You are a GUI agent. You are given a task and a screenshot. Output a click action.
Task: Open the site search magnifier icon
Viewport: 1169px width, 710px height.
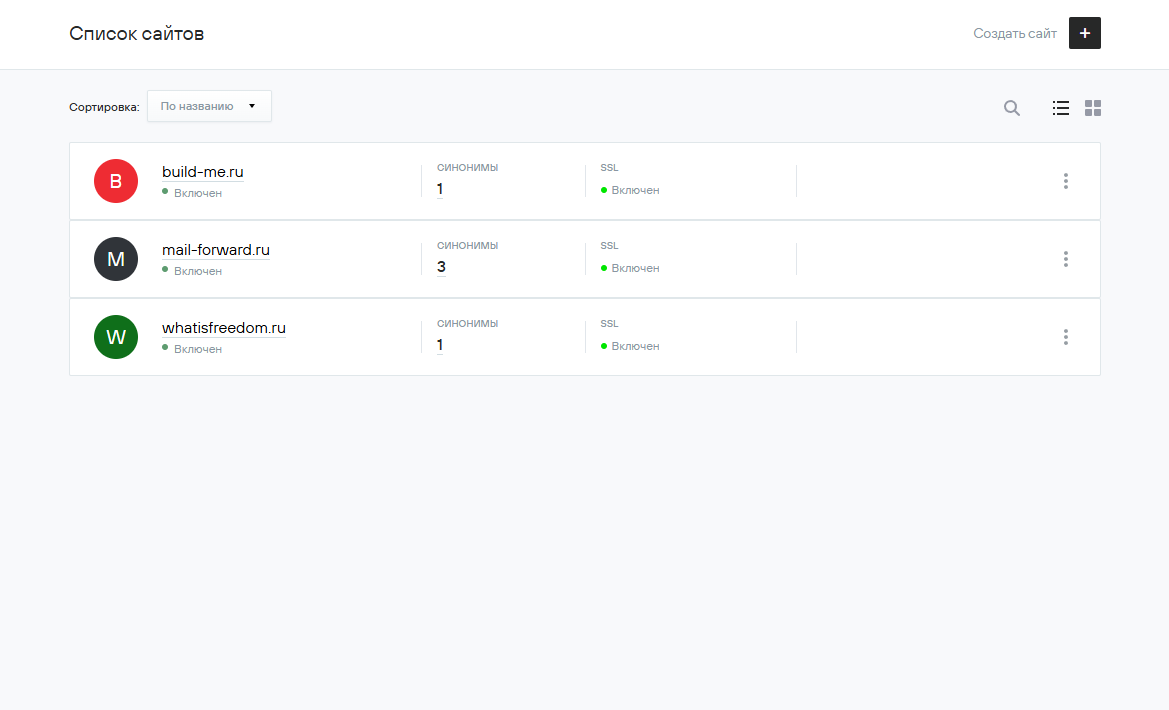tap(1012, 108)
